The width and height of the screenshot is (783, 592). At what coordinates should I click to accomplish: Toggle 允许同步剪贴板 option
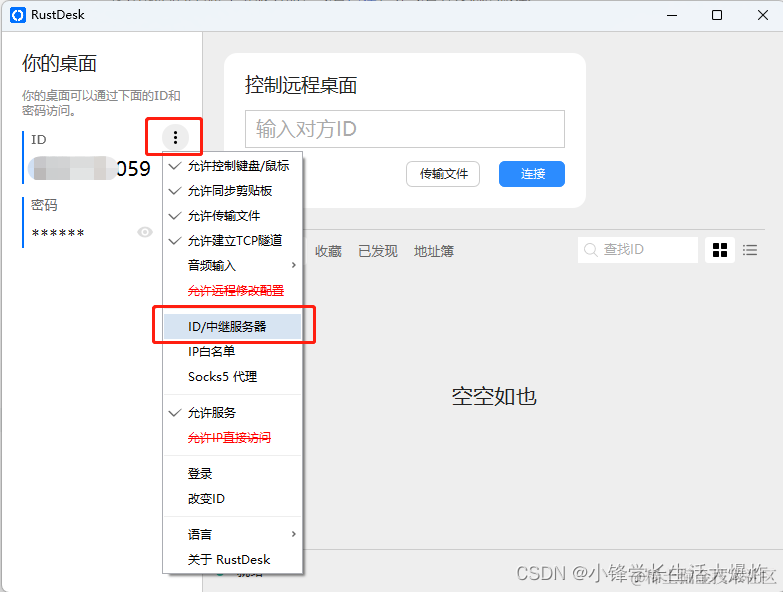(x=233, y=191)
